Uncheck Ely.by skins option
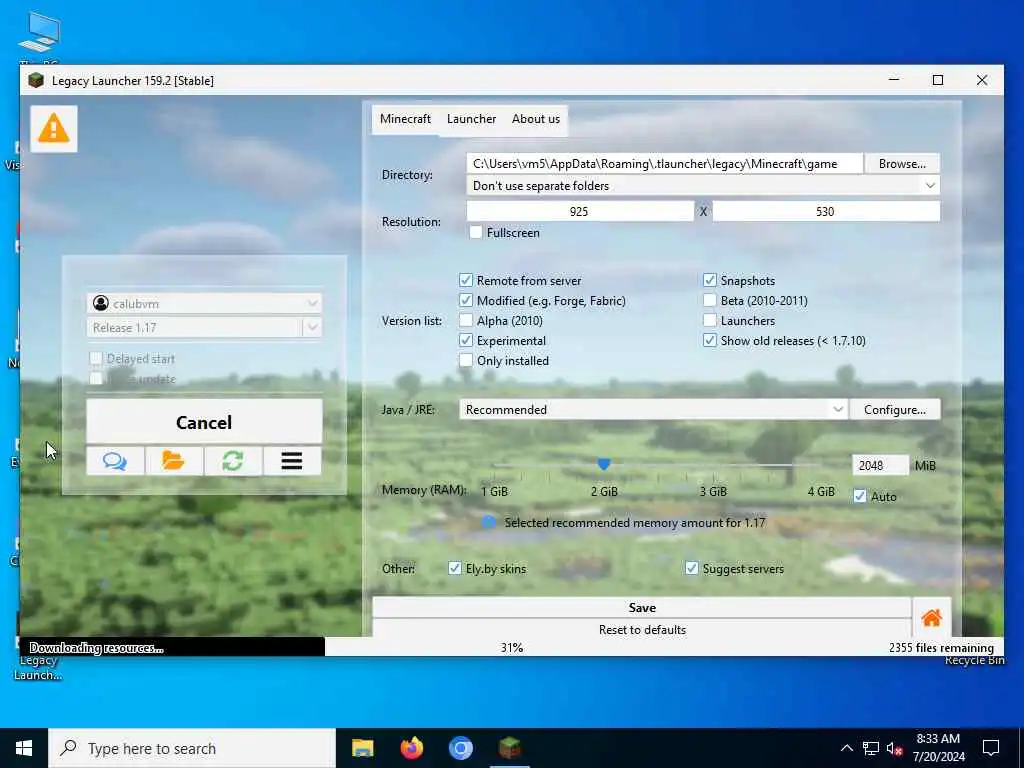 (455, 568)
